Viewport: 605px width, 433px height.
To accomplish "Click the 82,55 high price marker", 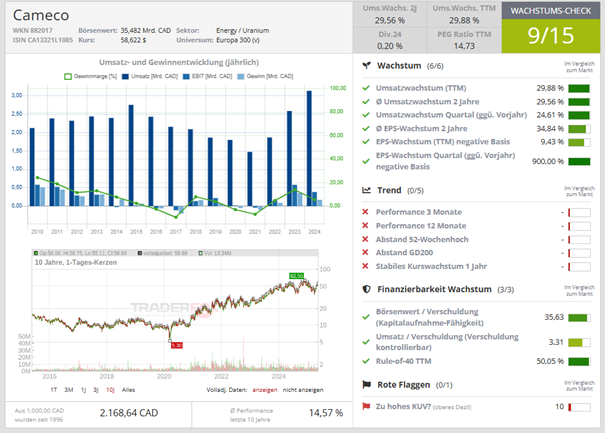I will pos(296,276).
